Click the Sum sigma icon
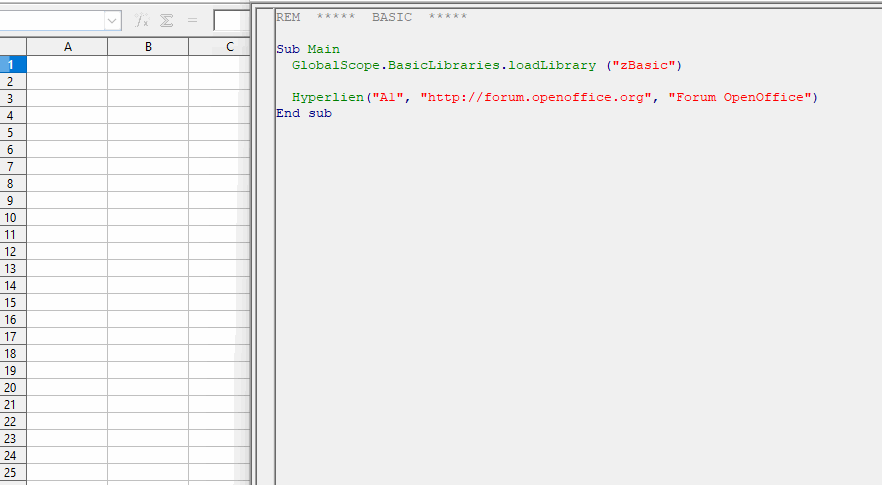882x485 pixels. coord(165,20)
